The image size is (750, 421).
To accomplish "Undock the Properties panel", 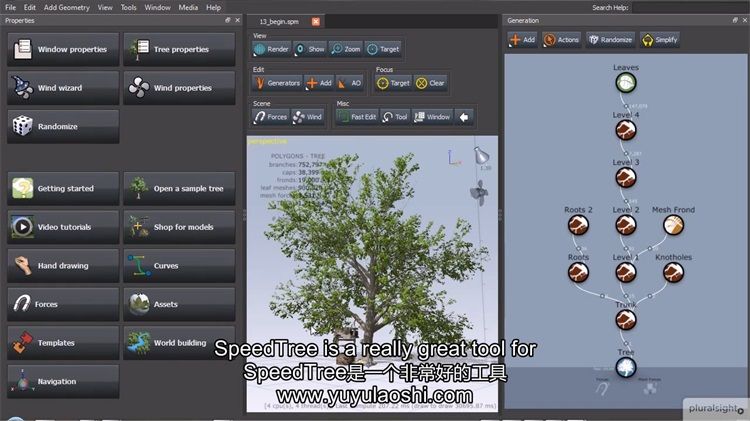I will [228, 20].
